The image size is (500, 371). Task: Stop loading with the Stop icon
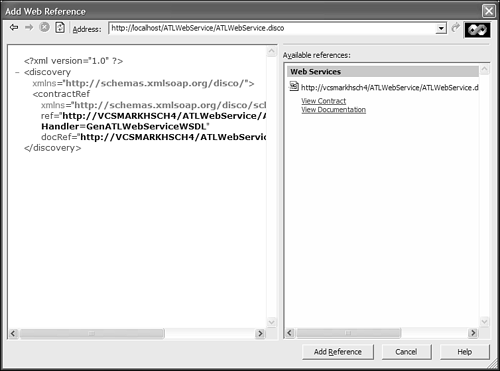44,27
